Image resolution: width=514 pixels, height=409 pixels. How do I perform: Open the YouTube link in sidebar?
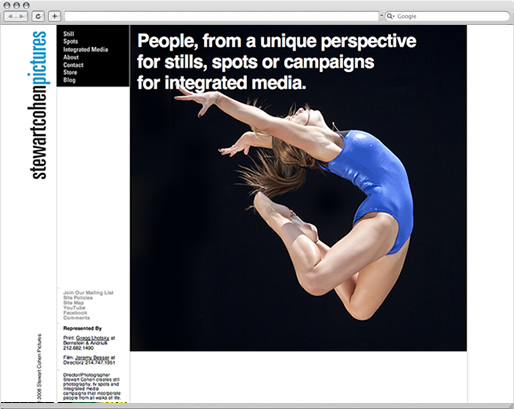pos(74,308)
